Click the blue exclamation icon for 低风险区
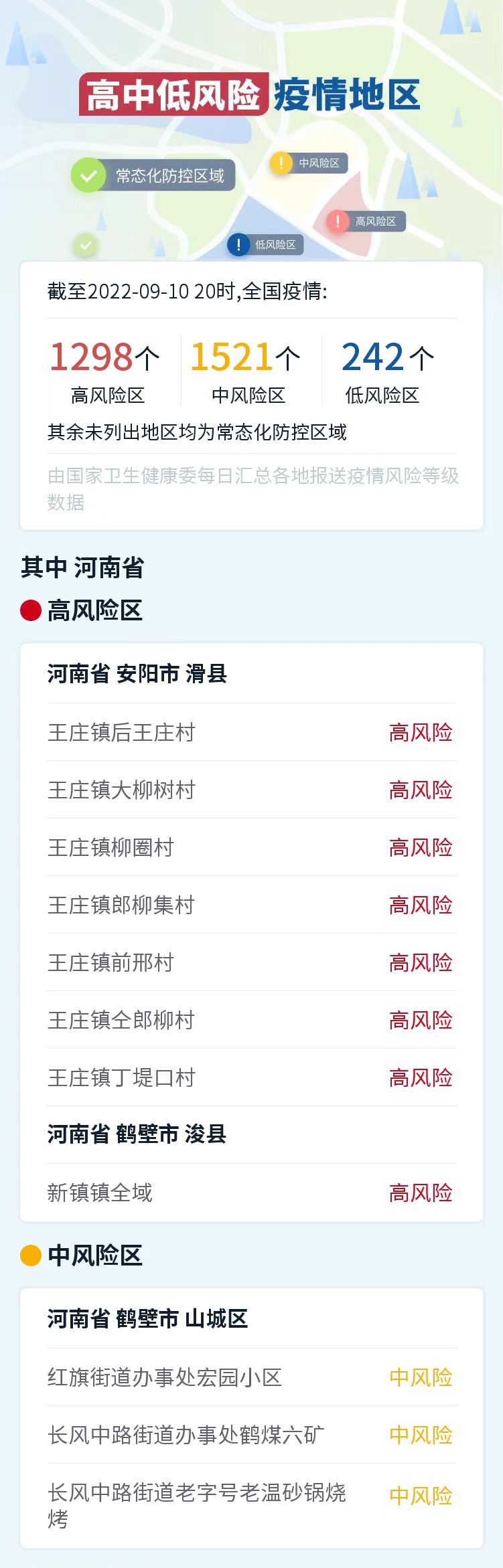 pos(238,245)
